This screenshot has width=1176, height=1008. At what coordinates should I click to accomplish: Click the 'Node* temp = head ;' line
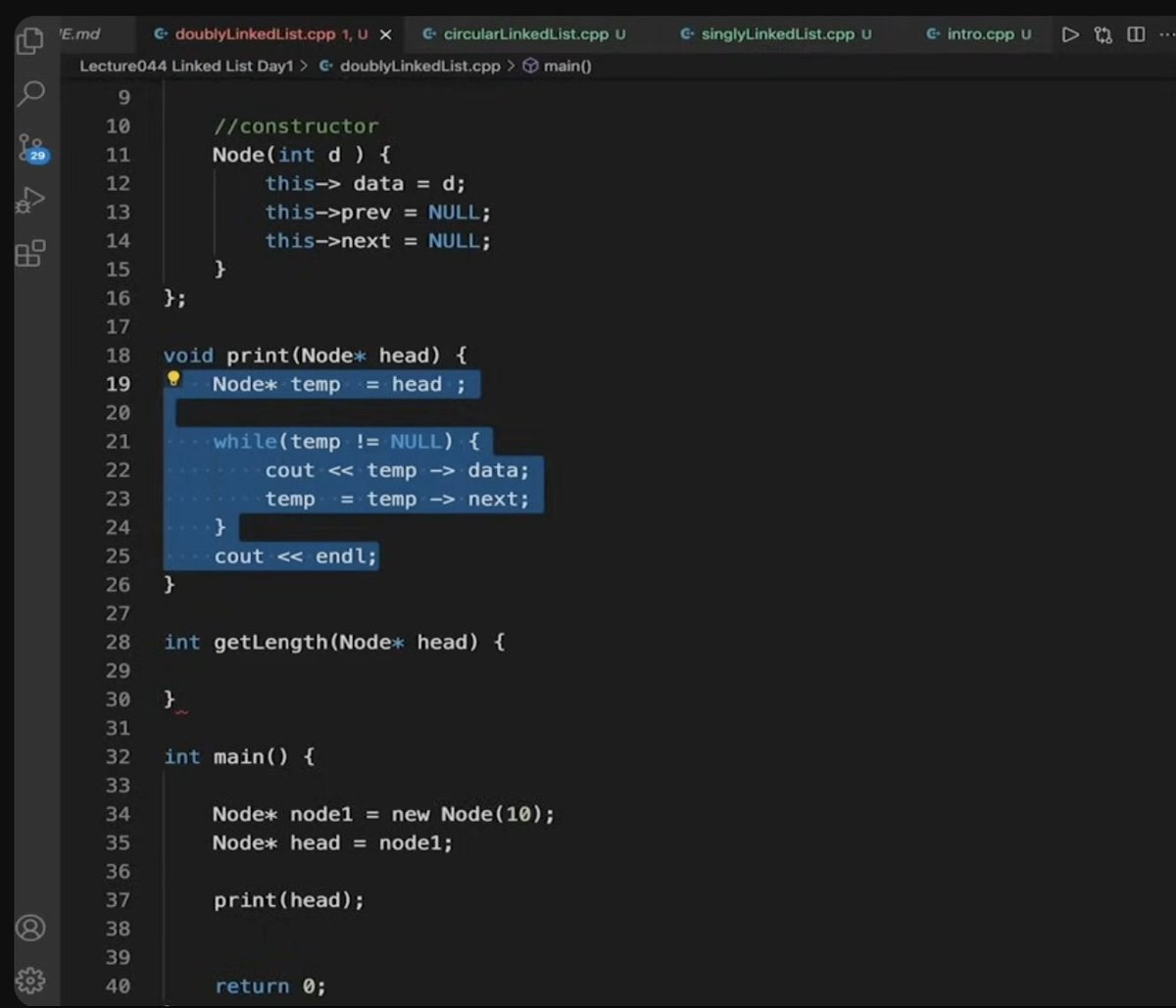(x=339, y=384)
